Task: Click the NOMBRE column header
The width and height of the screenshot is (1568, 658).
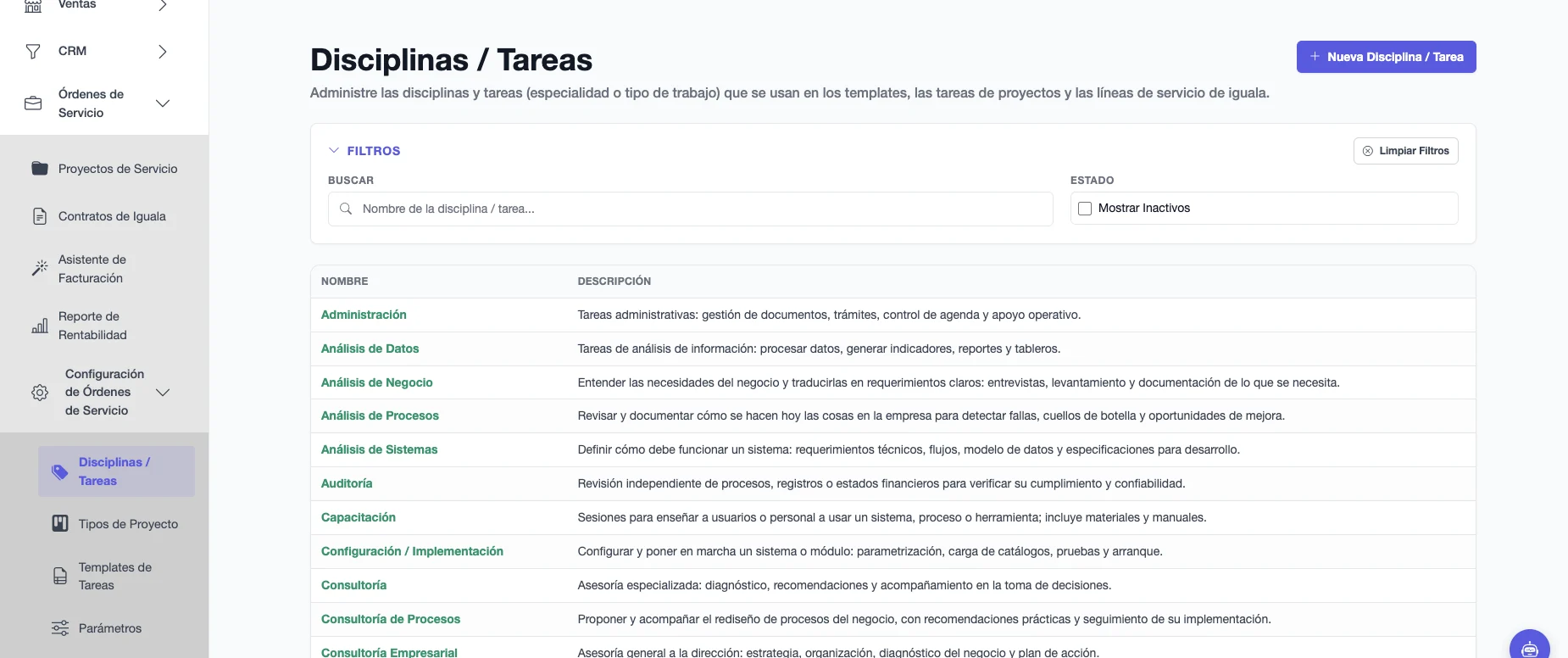Action: tap(344, 282)
